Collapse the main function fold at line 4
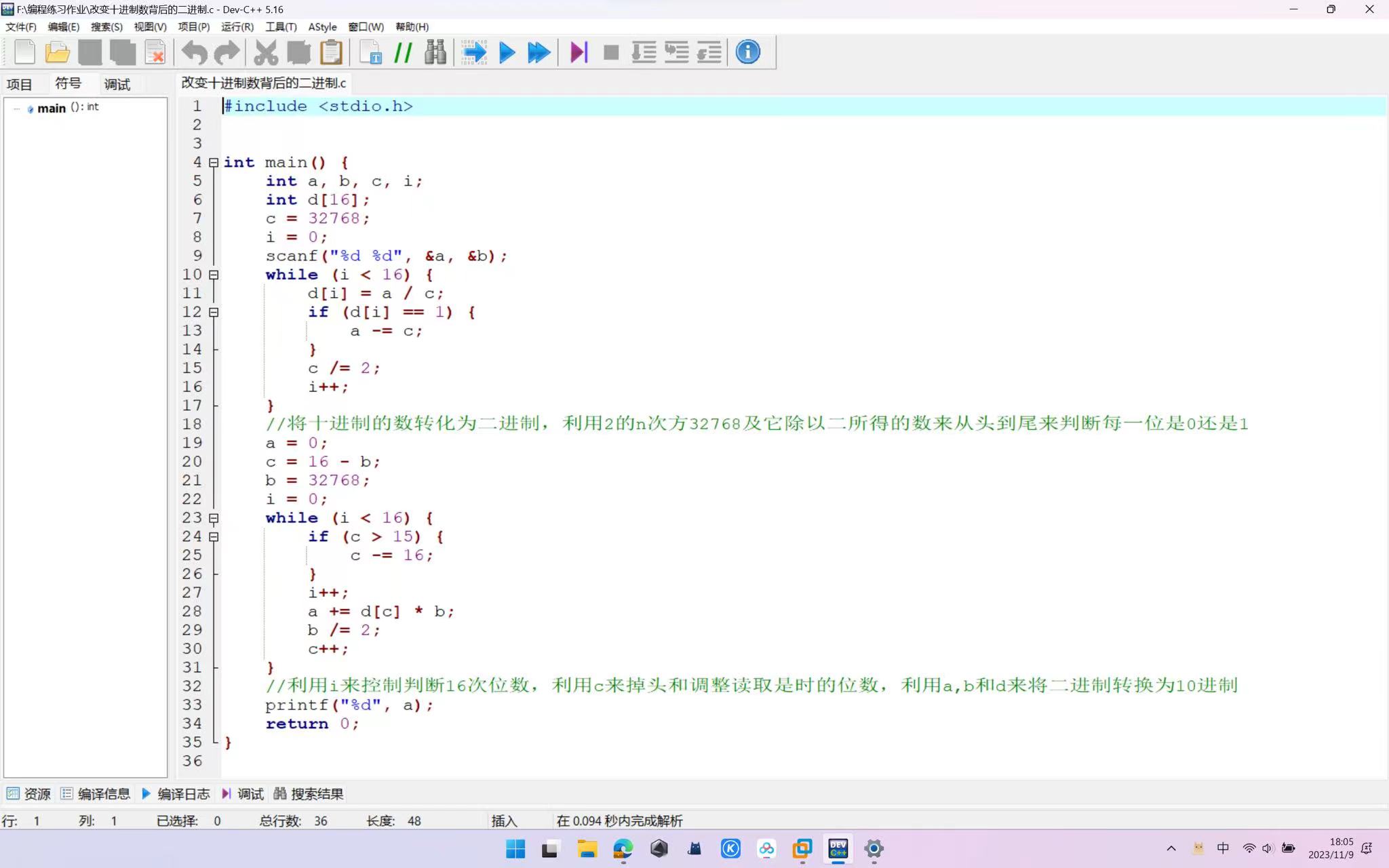Screen dimensions: 1389x868 (x=214, y=163)
